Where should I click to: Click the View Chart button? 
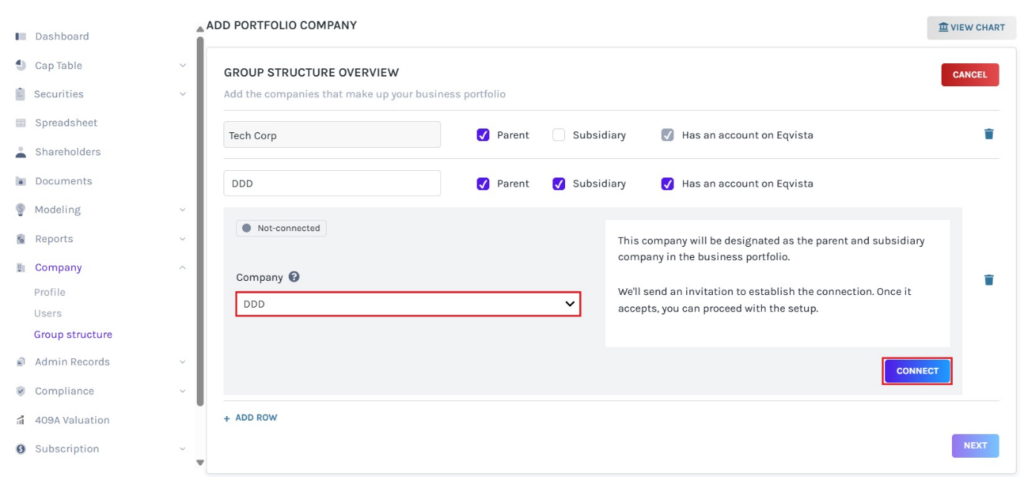[971, 28]
